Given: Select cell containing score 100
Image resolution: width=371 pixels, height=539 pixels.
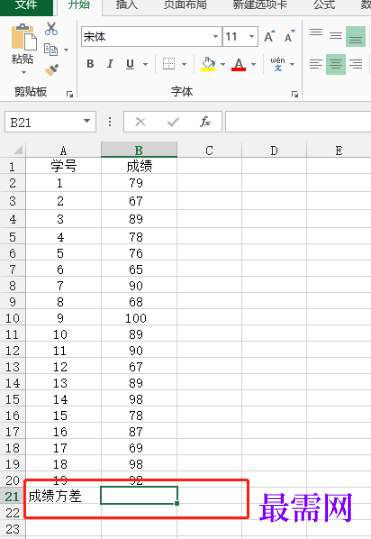Looking at the screenshot, I should 139,318.
